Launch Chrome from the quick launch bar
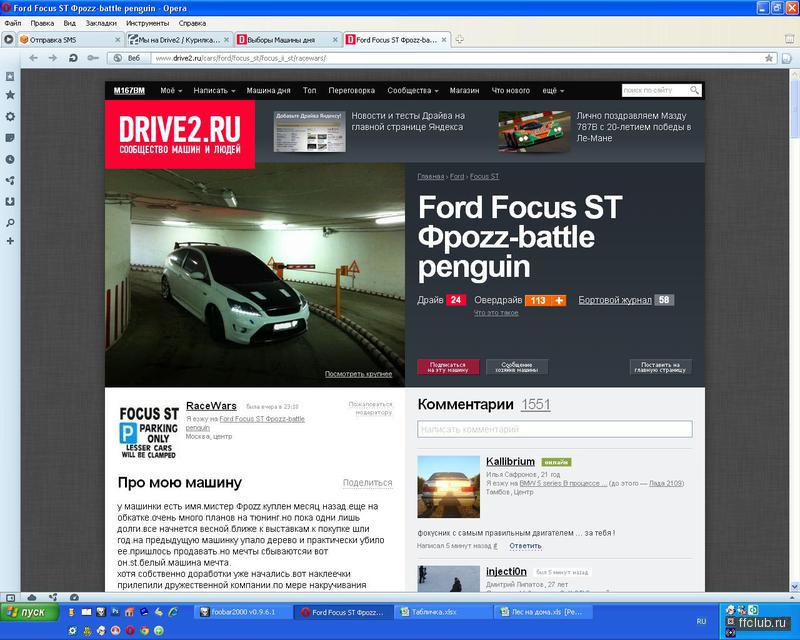Image resolution: width=800 pixels, height=640 pixels. (144, 631)
